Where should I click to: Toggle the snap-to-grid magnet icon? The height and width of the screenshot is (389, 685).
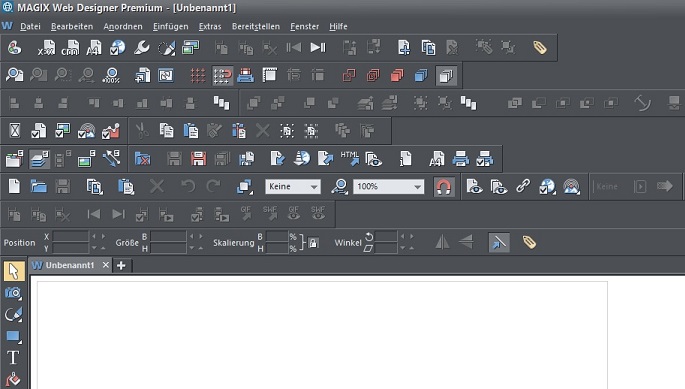[x=223, y=76]
